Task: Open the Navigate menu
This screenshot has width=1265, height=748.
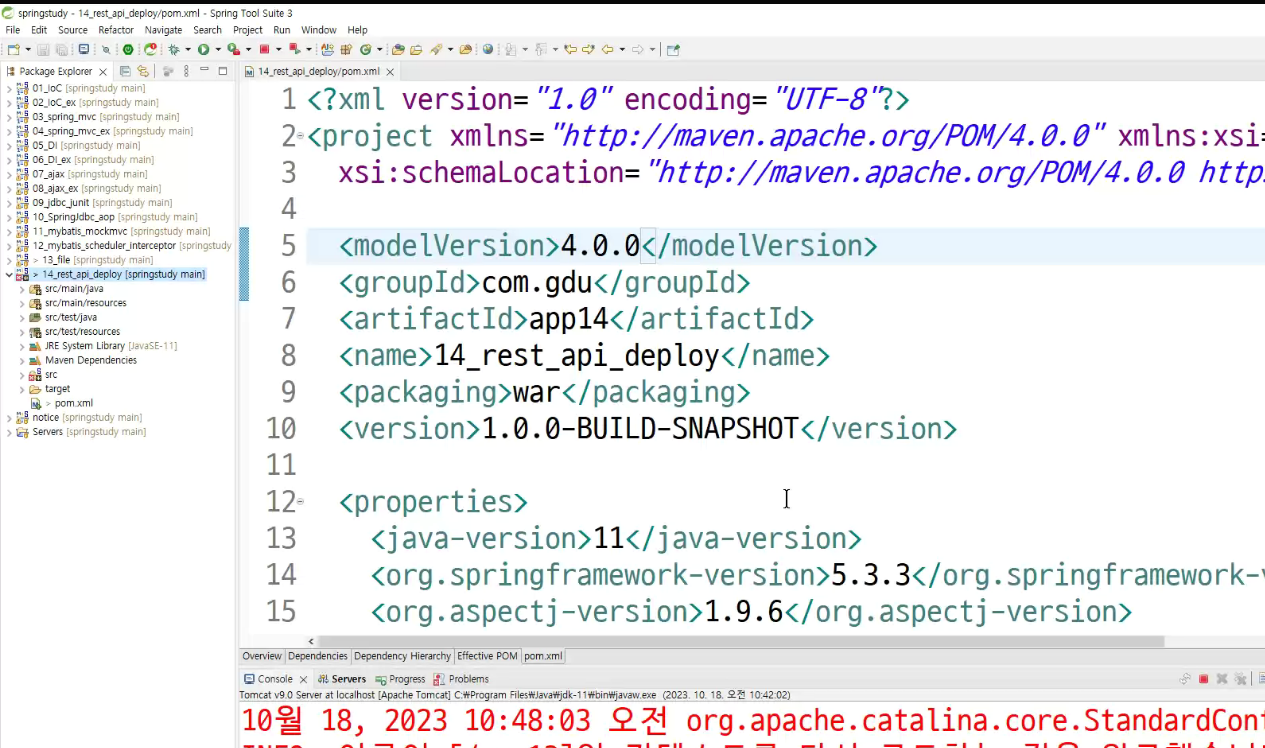Action: (x=164, y=30)
